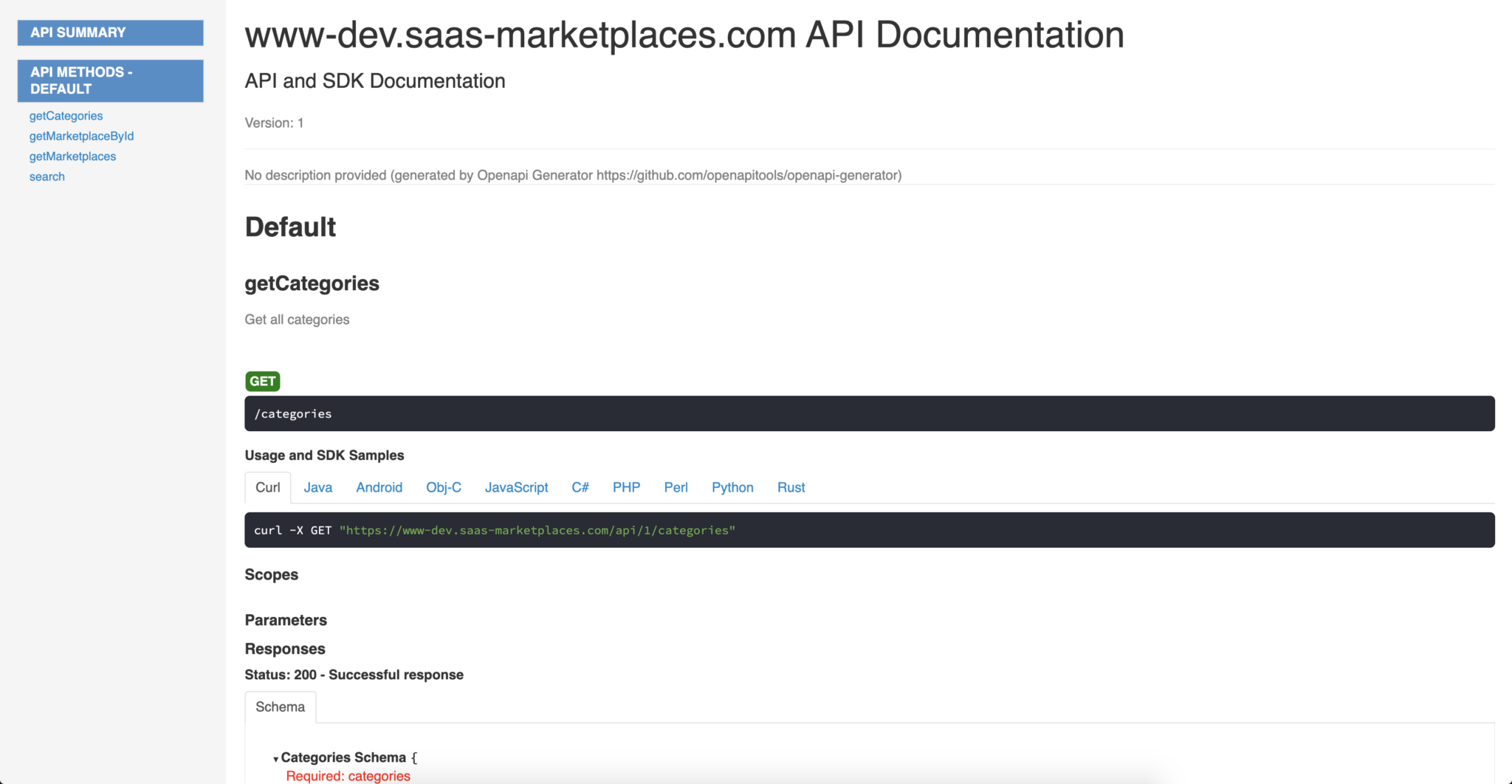The height and width of the screenshot is (784, 1512).
Task: Navigate to the getCategories section
Action: pos(66,116)
